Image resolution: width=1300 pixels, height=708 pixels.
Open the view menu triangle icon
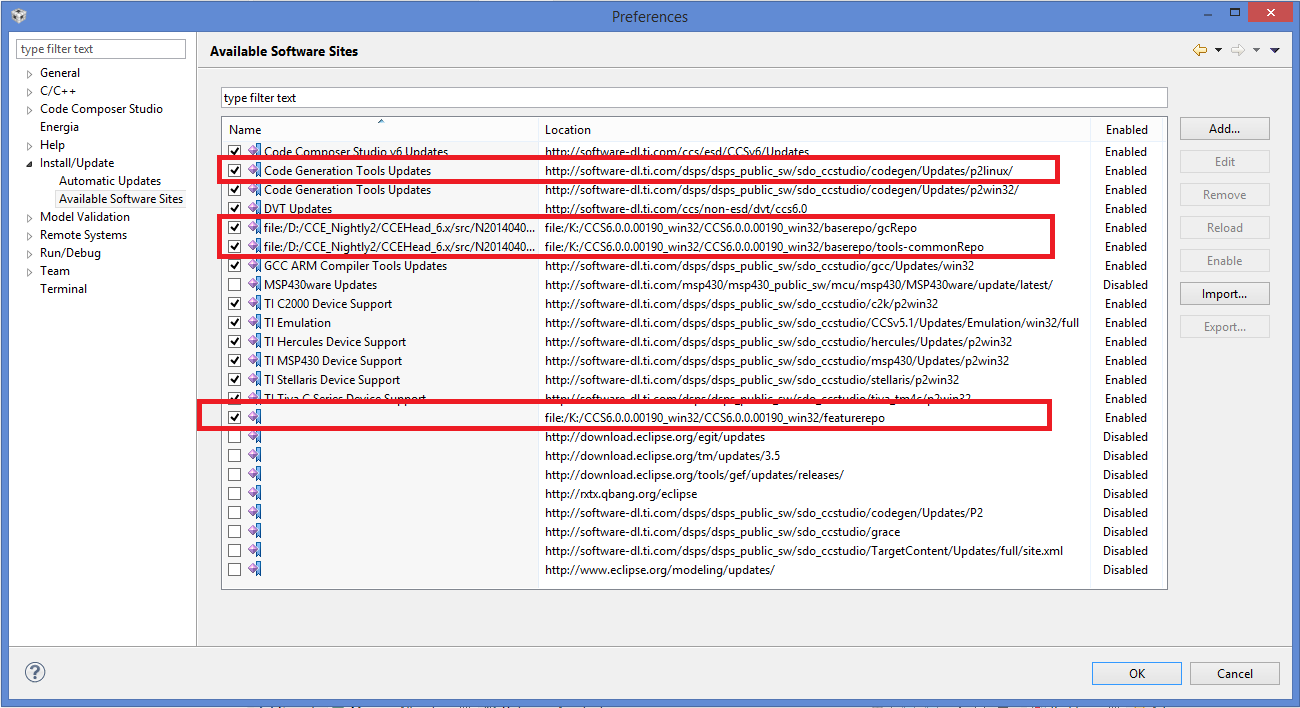1275,51
